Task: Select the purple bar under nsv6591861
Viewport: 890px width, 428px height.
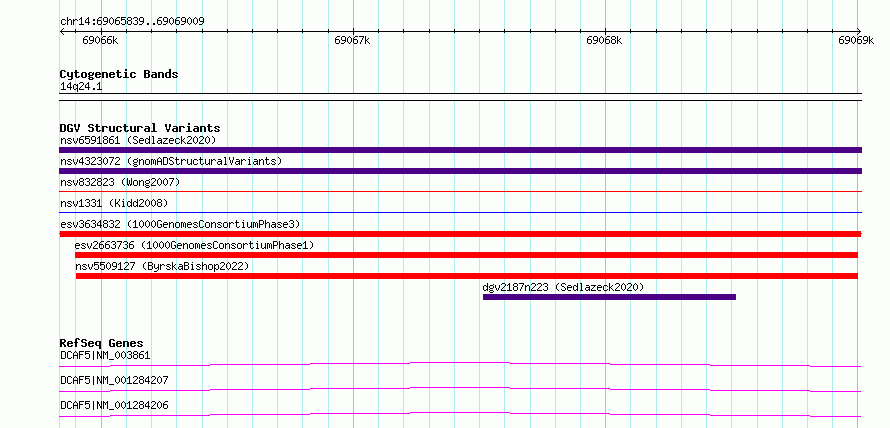Action: coord(460,150)
